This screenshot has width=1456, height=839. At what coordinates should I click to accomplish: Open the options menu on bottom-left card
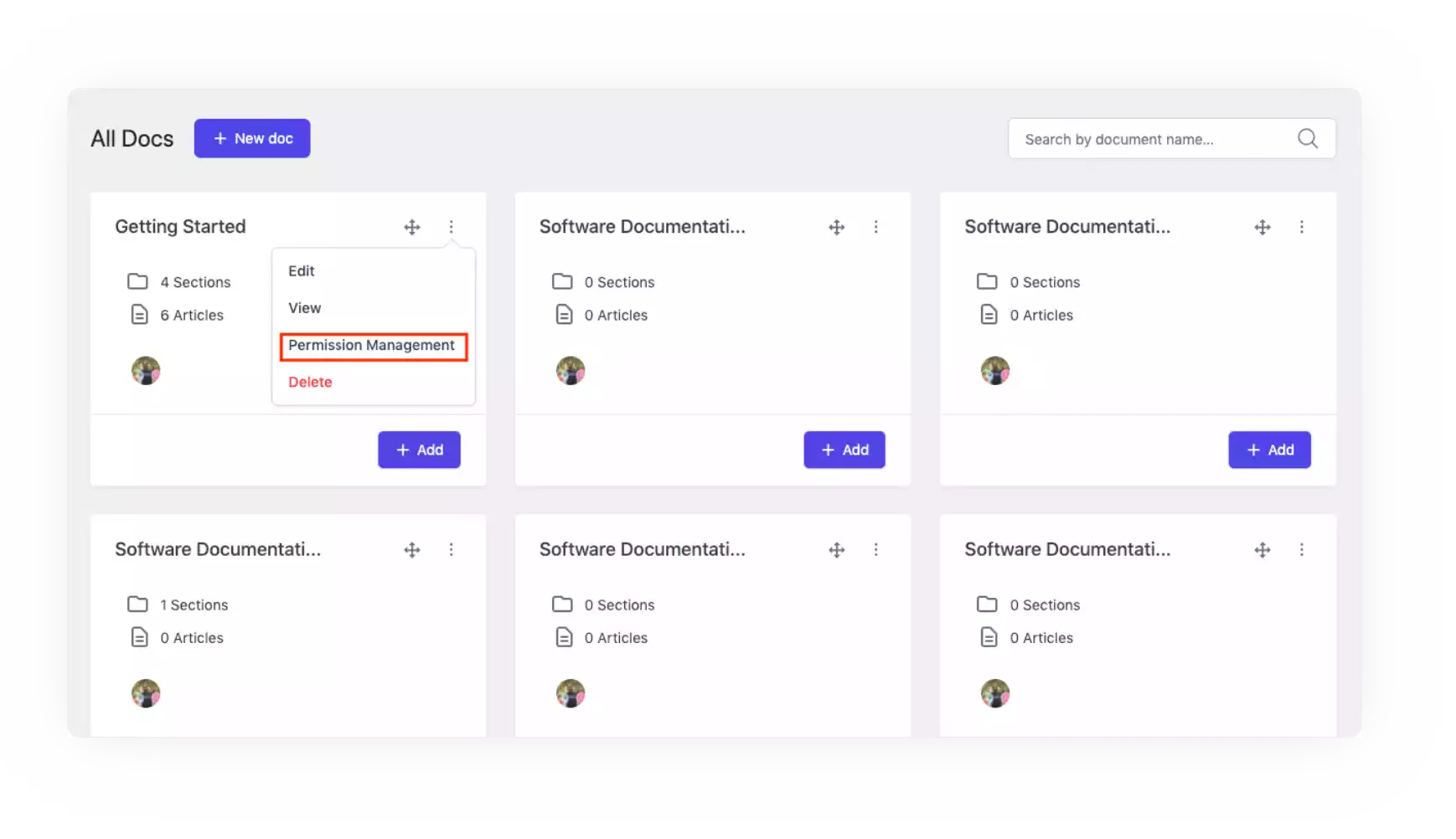point(452,549)
